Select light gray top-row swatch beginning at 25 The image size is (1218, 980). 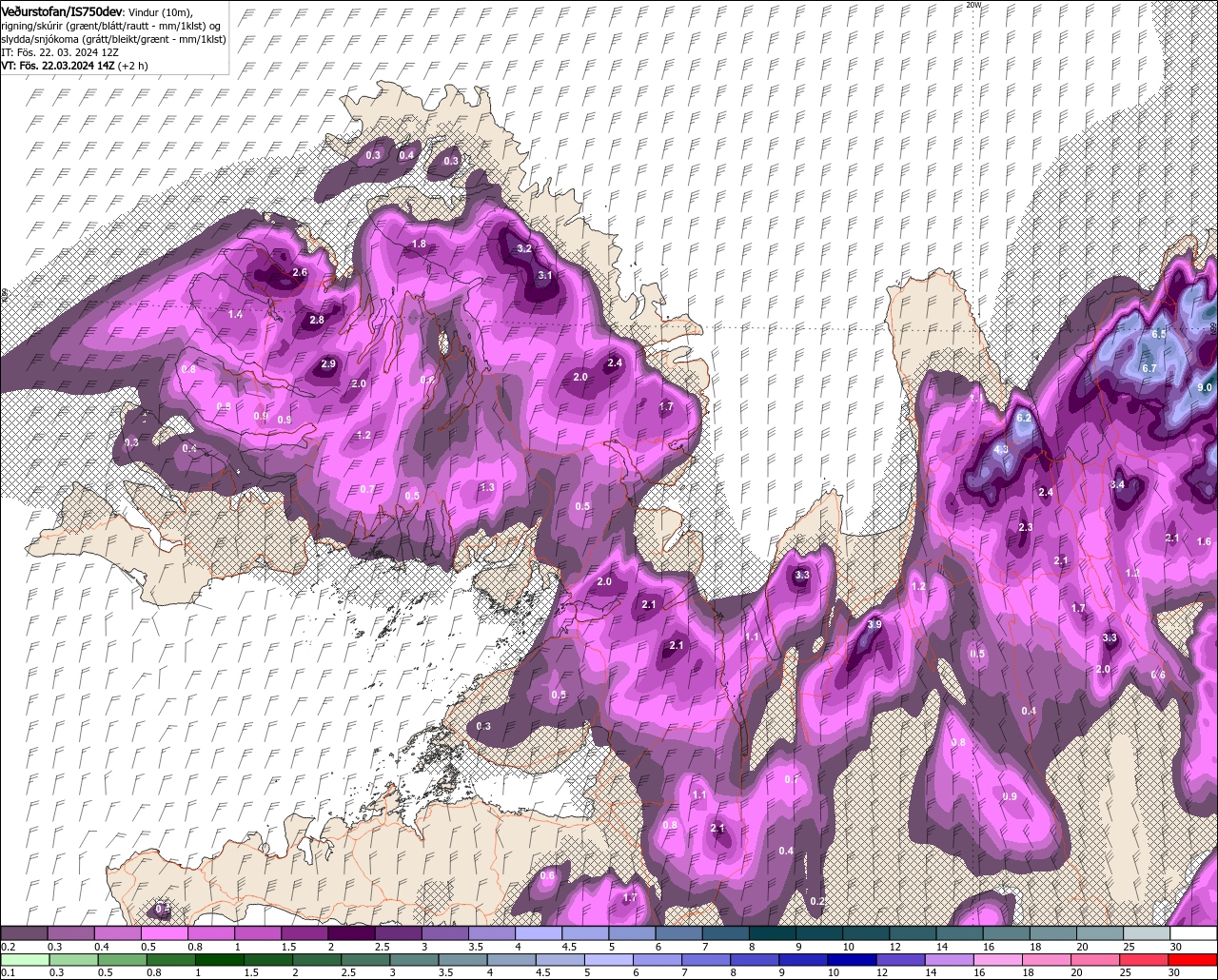1147,933
